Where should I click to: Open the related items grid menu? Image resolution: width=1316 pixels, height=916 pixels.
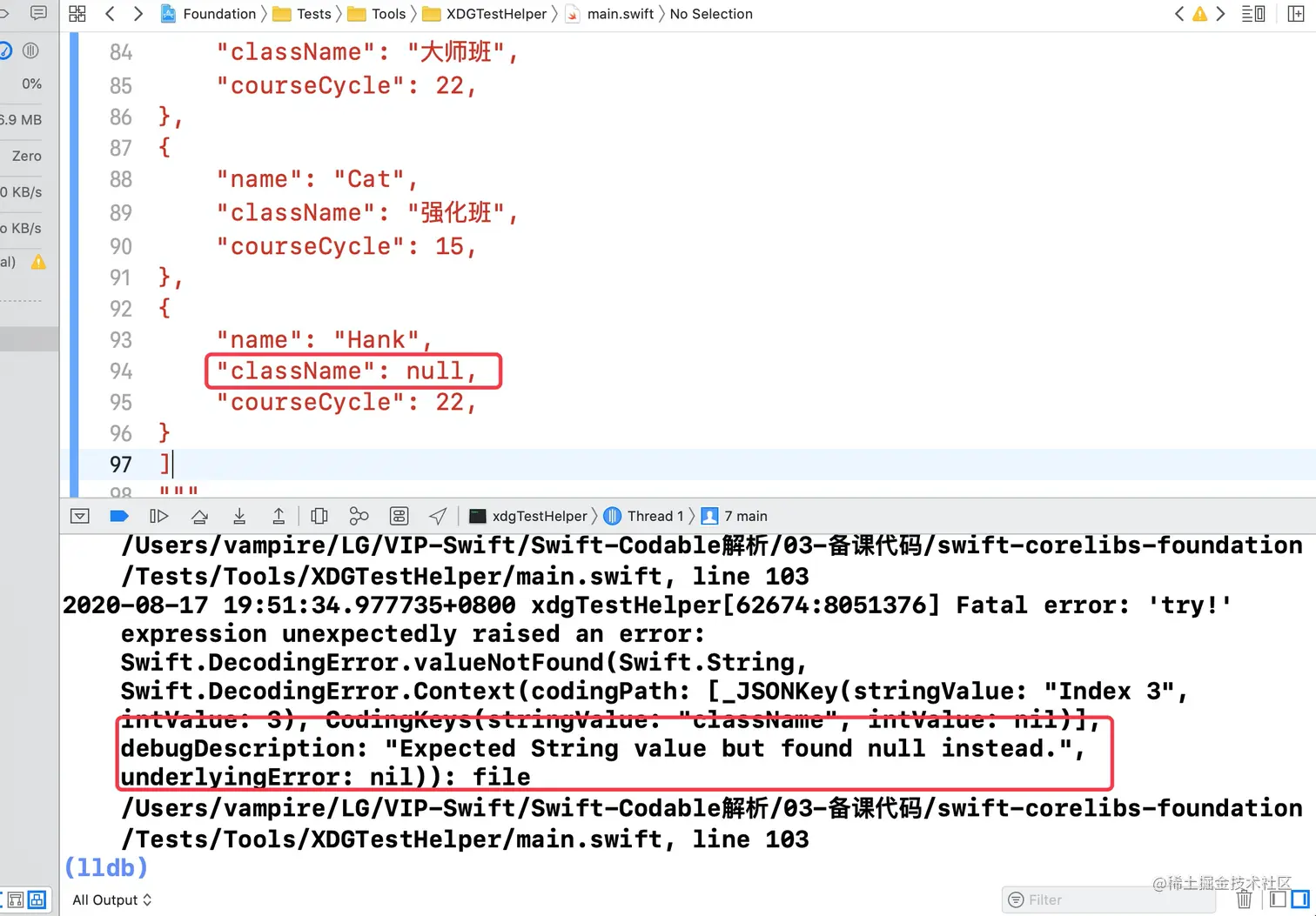pos(77,14)
